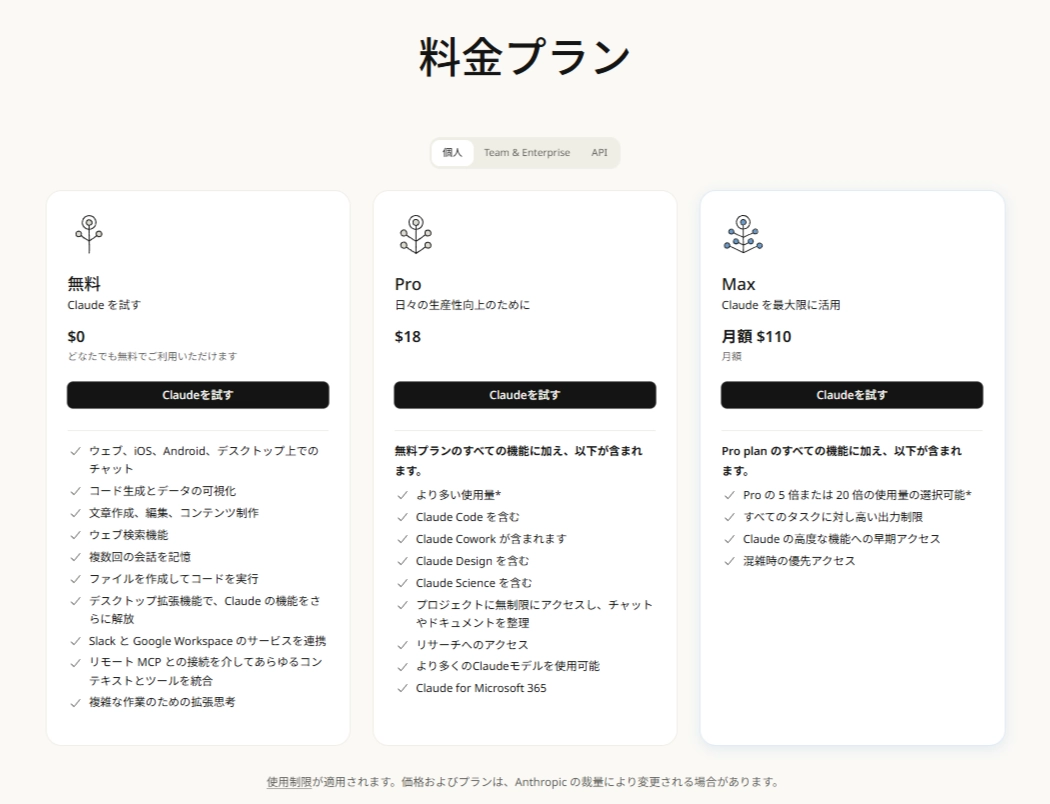Click the Claude を試す subtitle under 無料

click(104, 305)
